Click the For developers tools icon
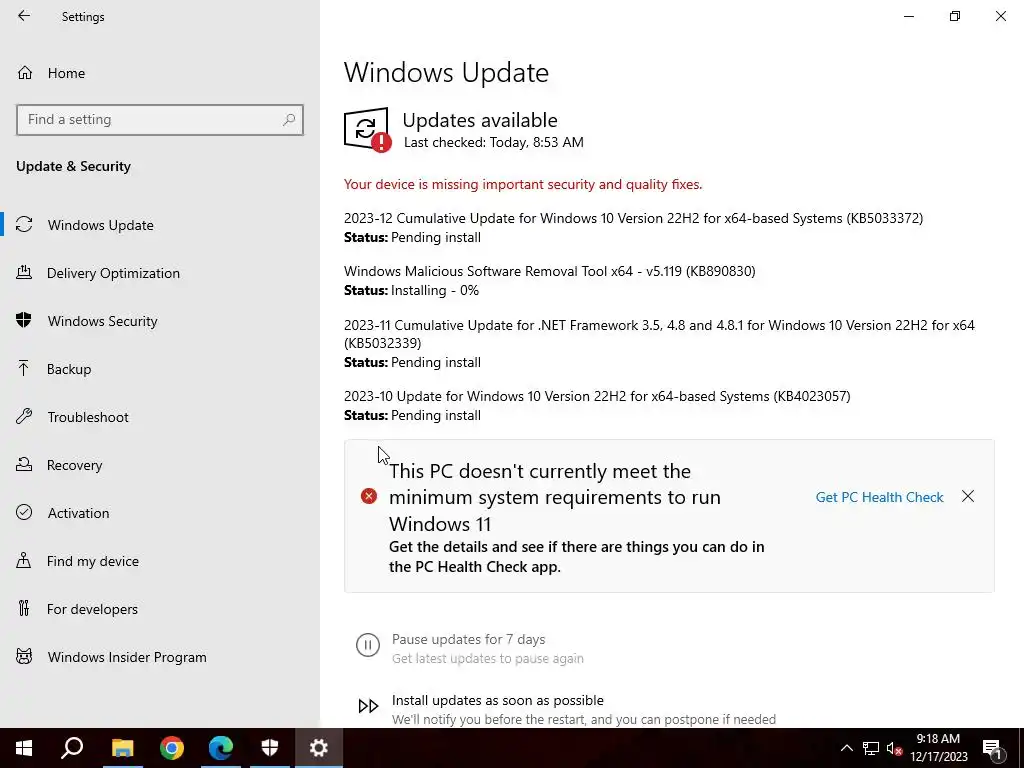Viewport: 1024px width, 768px height. click(x=24, y=608)
